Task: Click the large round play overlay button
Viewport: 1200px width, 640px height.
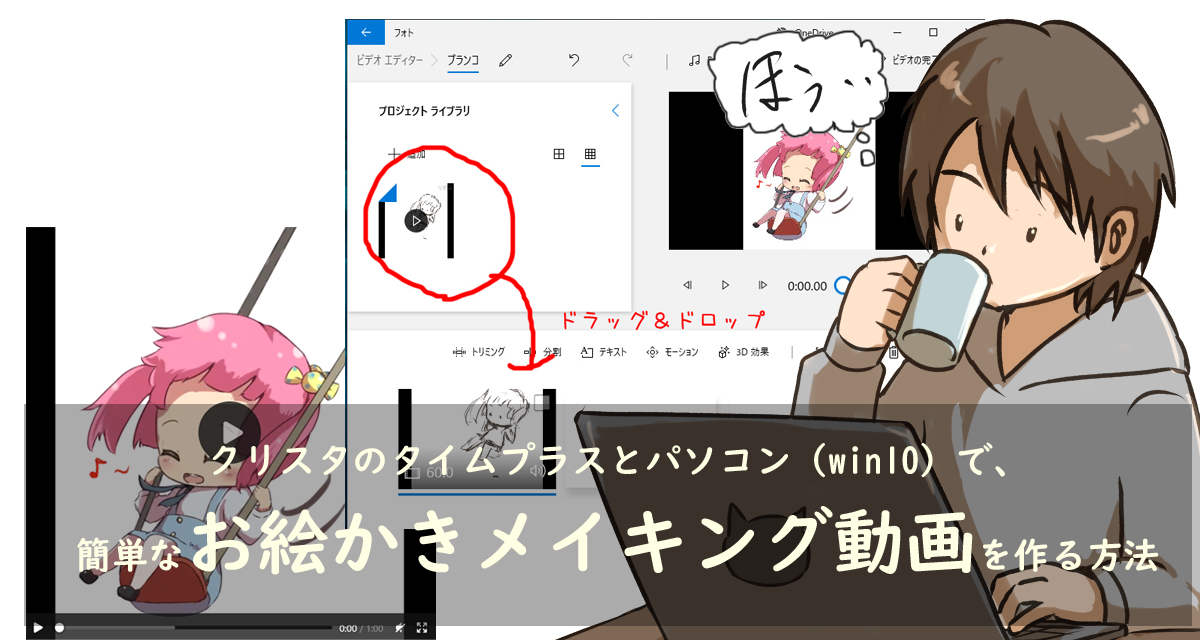Action: click(229, 433)
